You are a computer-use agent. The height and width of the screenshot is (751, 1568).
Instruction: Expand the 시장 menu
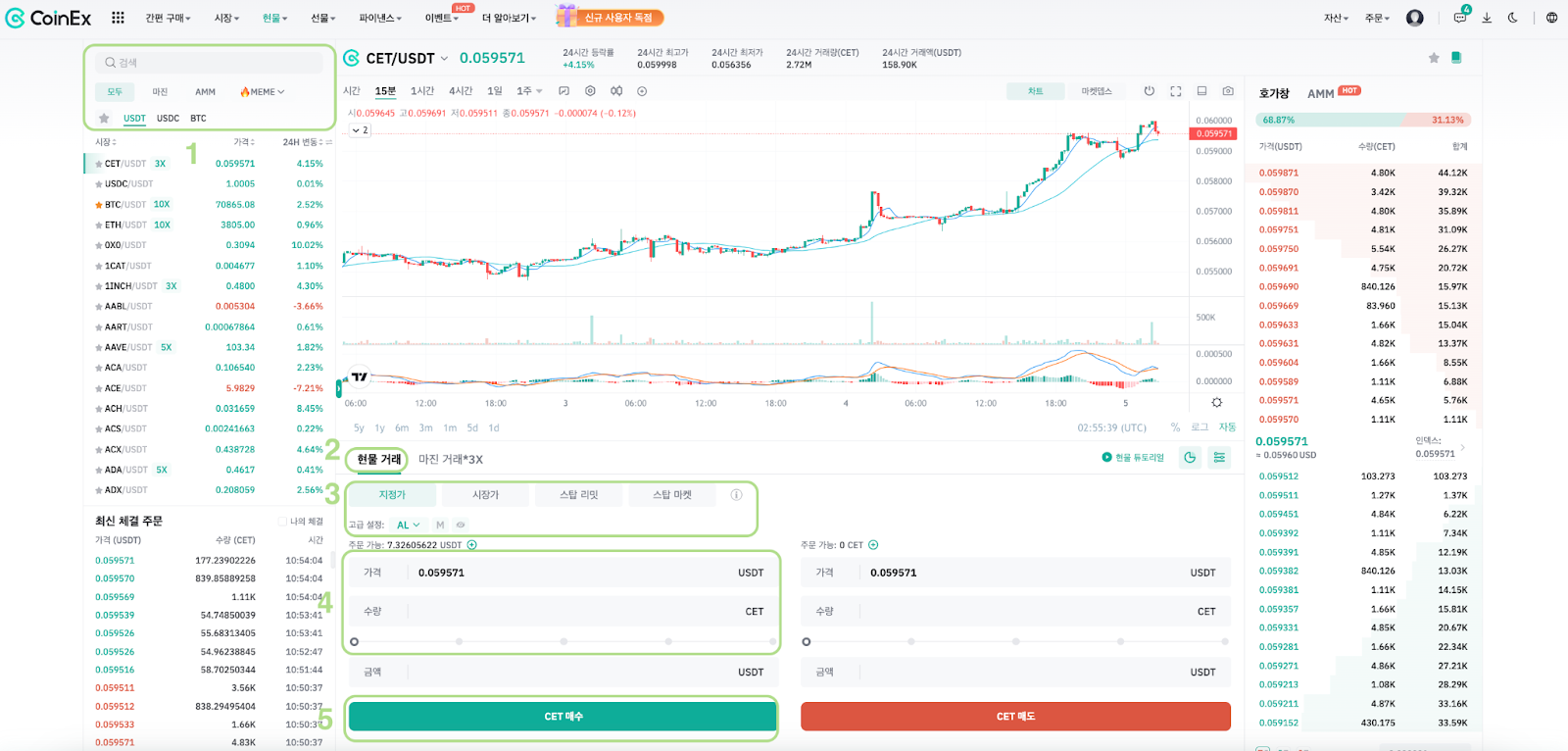[226, 19]
